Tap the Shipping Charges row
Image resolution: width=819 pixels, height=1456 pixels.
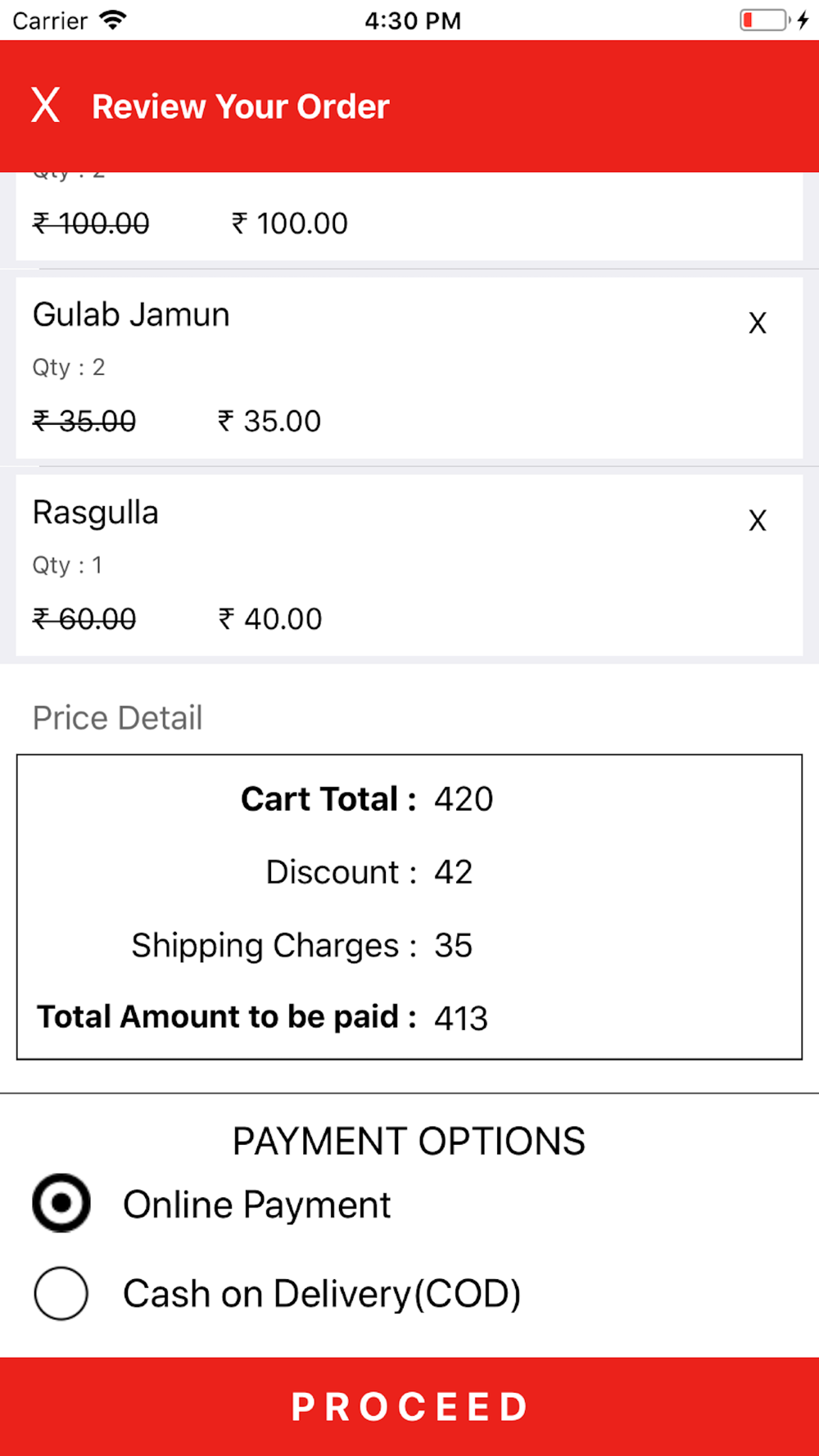tap(301, 945)
